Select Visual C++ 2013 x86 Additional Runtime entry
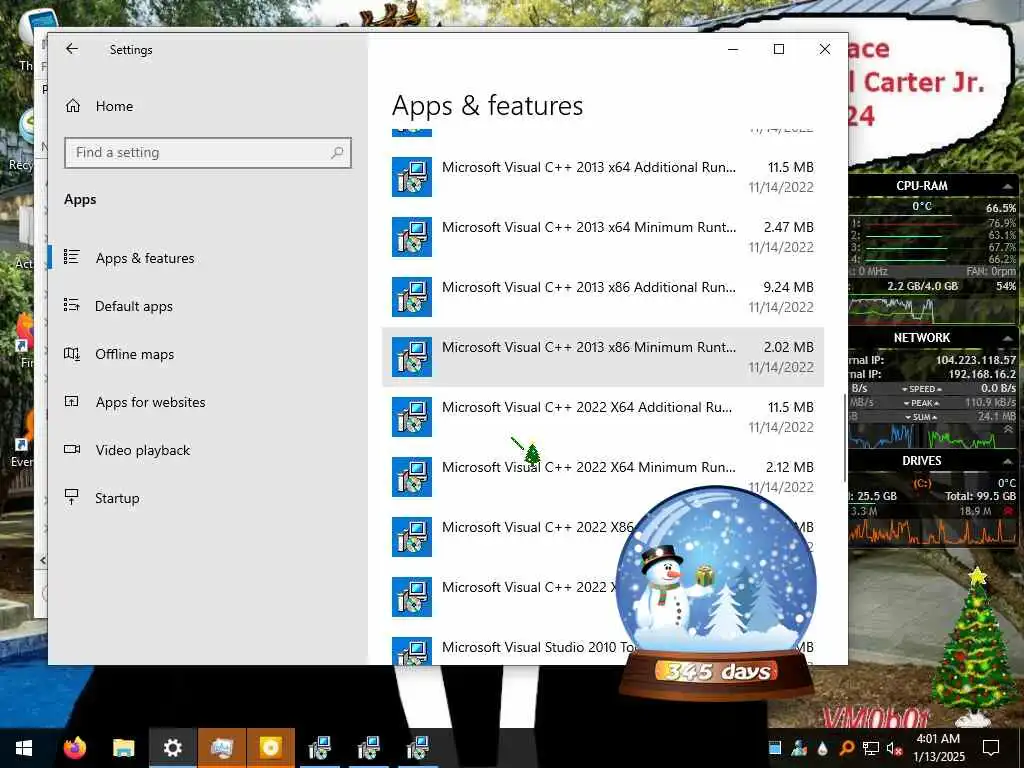 click(603, 297)
